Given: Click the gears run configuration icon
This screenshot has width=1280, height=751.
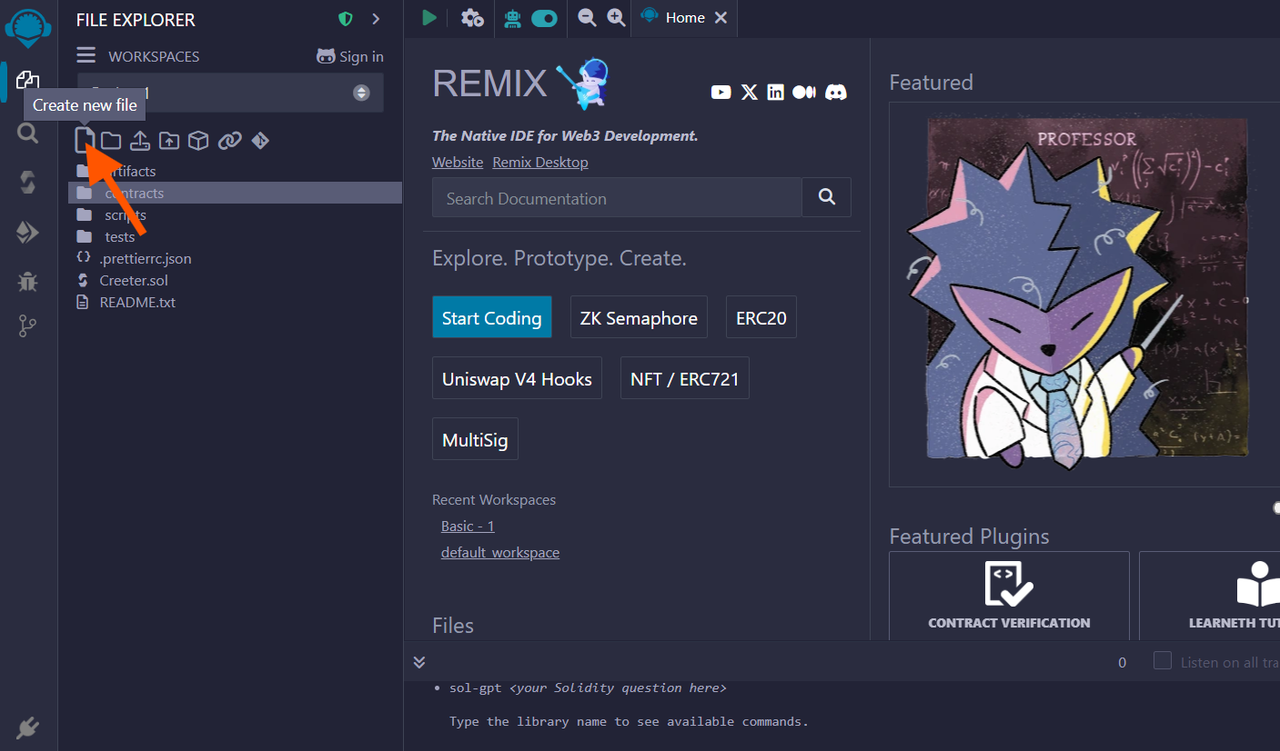Looking at the screenshot, I should (472, 18).
